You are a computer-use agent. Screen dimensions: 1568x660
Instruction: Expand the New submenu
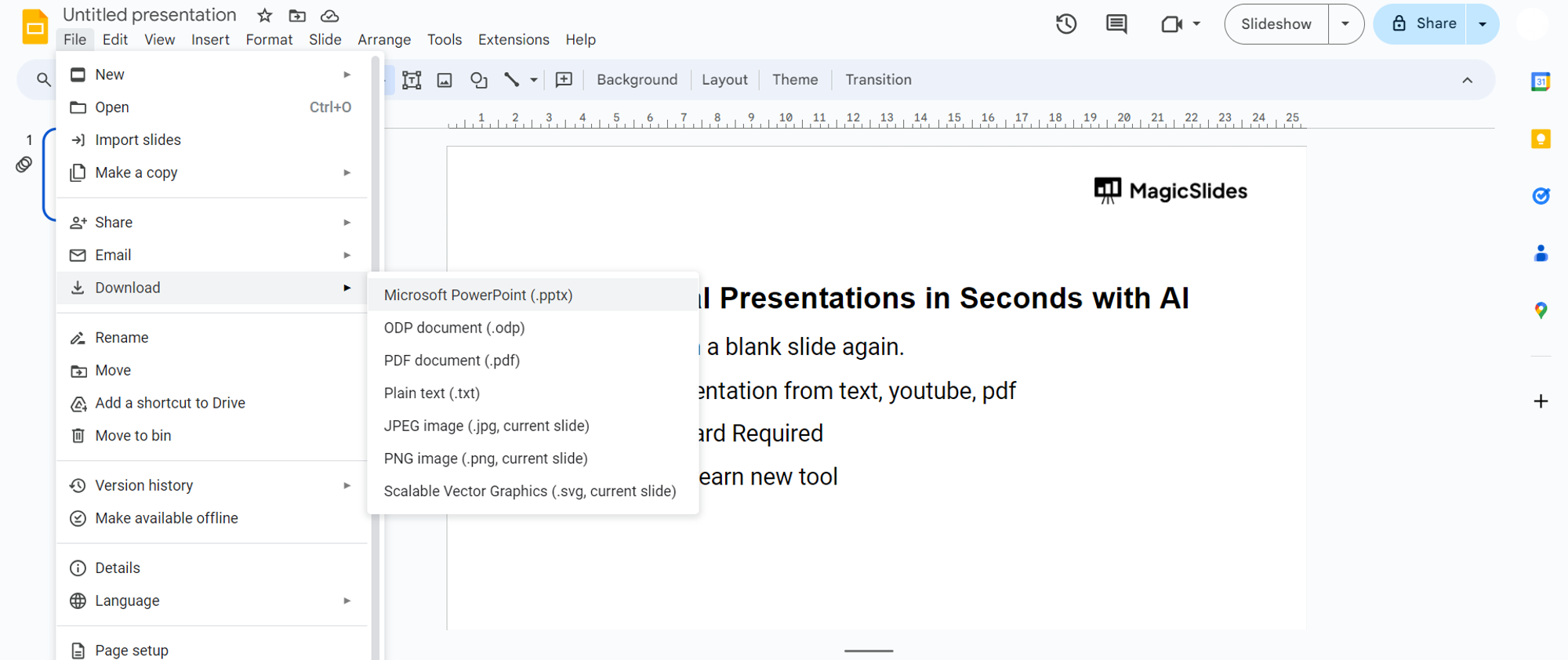[x=347, y=74]
